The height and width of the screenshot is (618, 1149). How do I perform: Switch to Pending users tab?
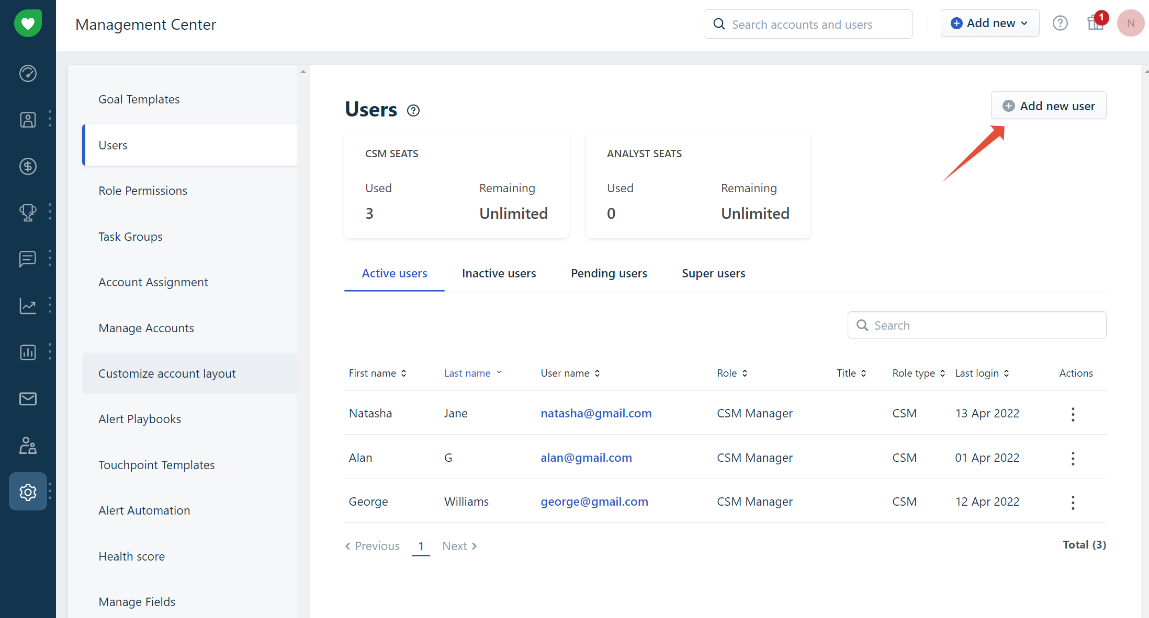tap(609, 273)
